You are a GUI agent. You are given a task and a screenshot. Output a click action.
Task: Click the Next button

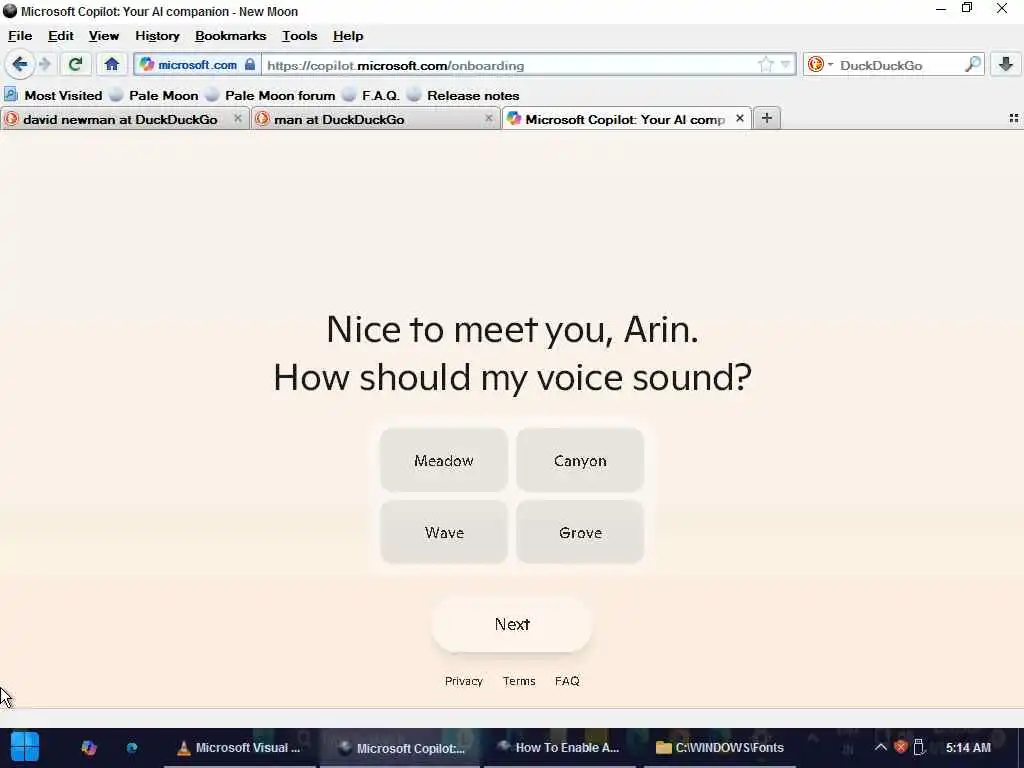pos(512,624)
